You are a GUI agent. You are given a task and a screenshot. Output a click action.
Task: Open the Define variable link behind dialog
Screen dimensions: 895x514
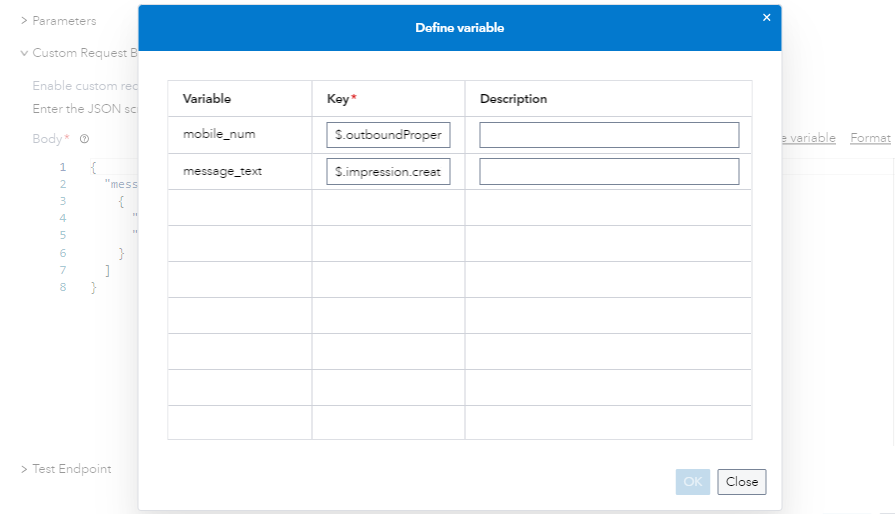809,137
